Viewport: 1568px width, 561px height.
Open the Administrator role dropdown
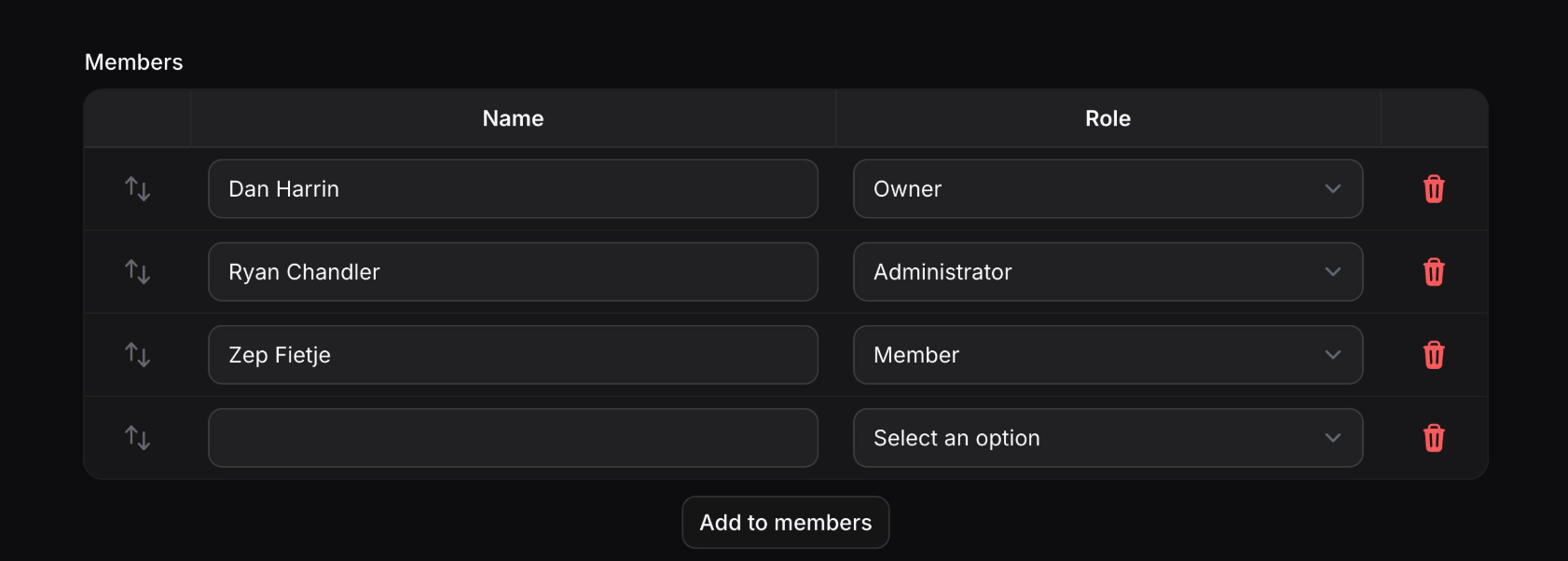pos(1107,272)
